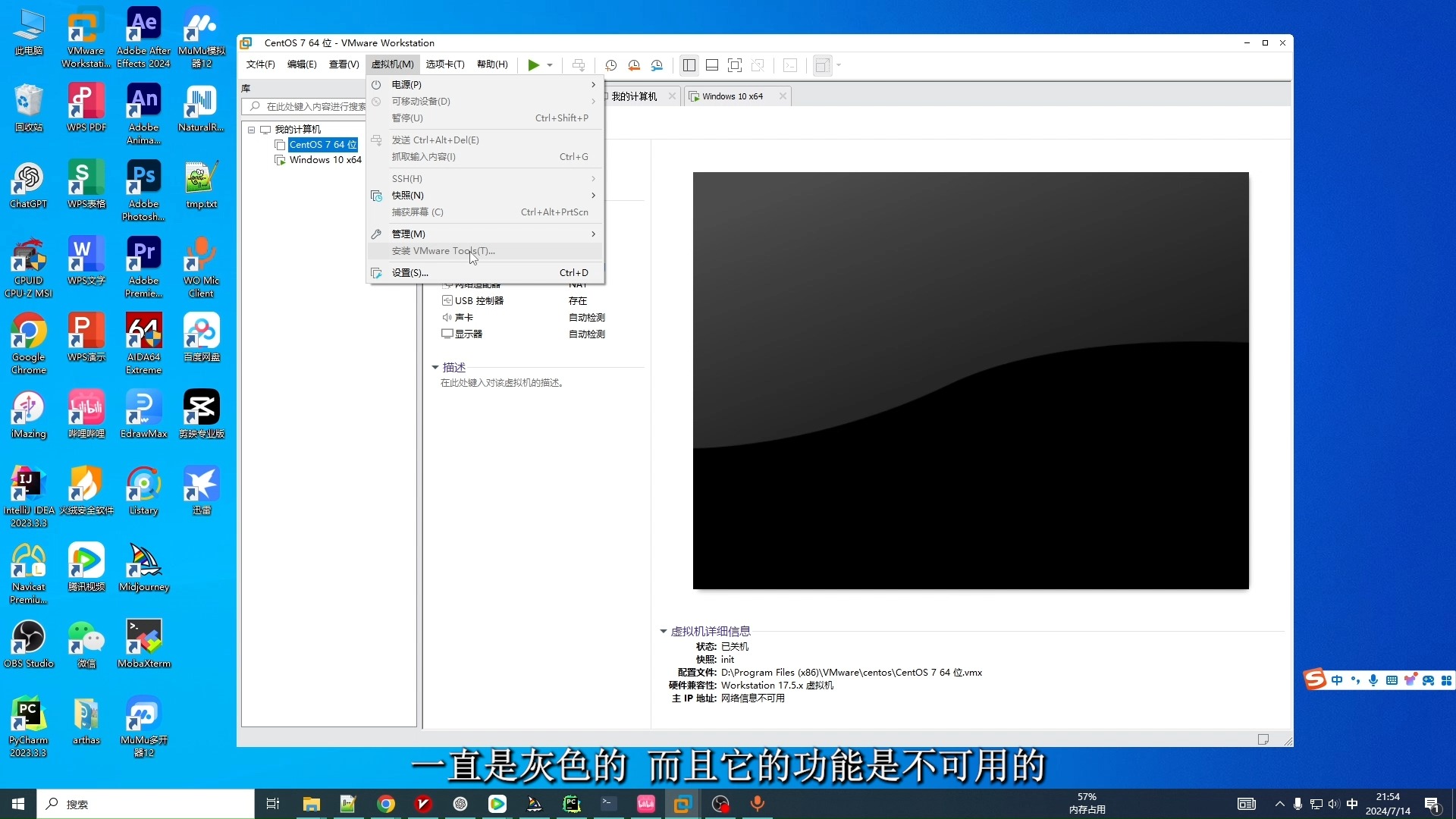Open File Explorer from the taskbar
The width and height of the screenshot is (1456, 819).
coord(311,804)
